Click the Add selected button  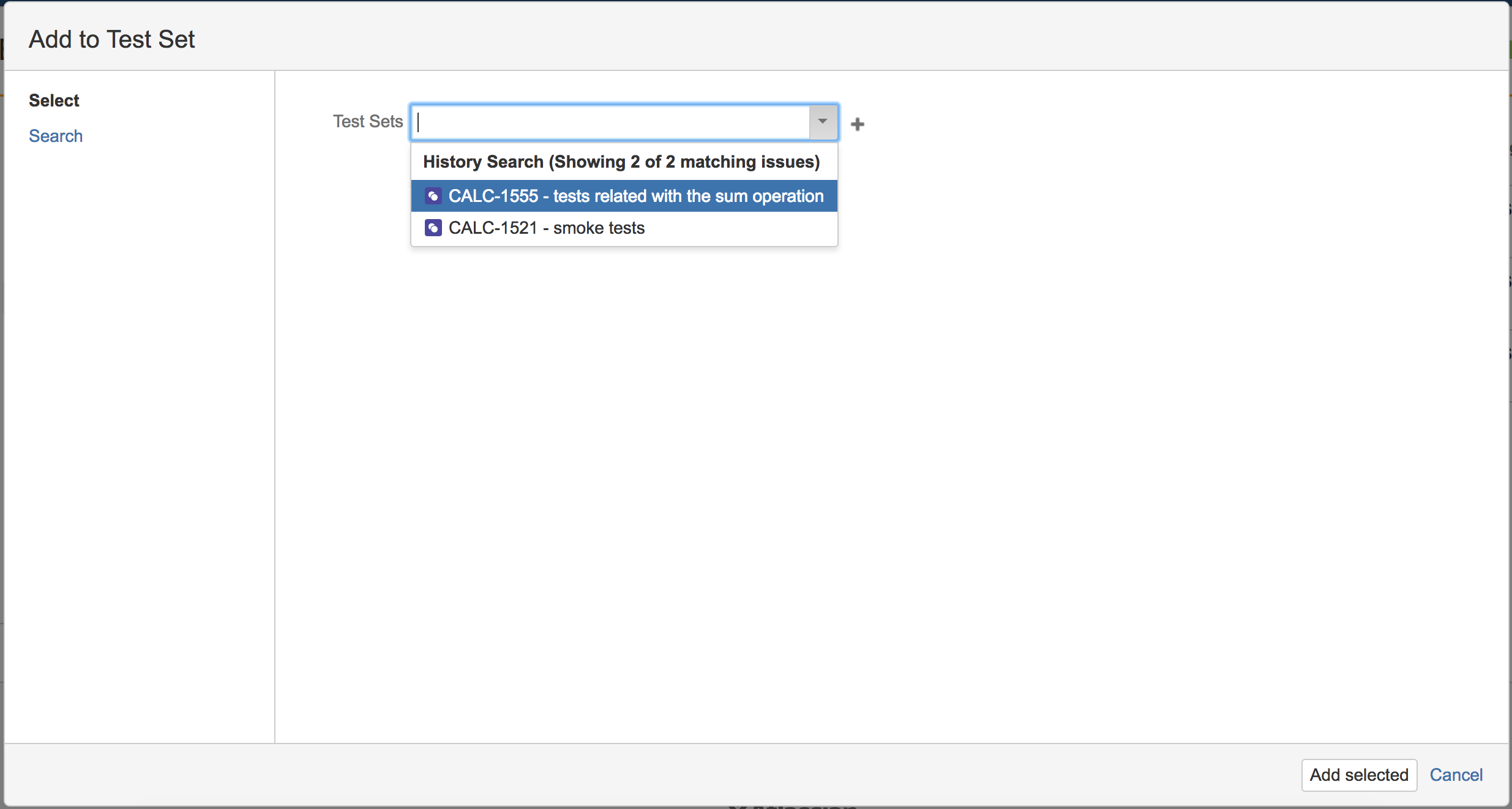click(x=1359, y=775)
